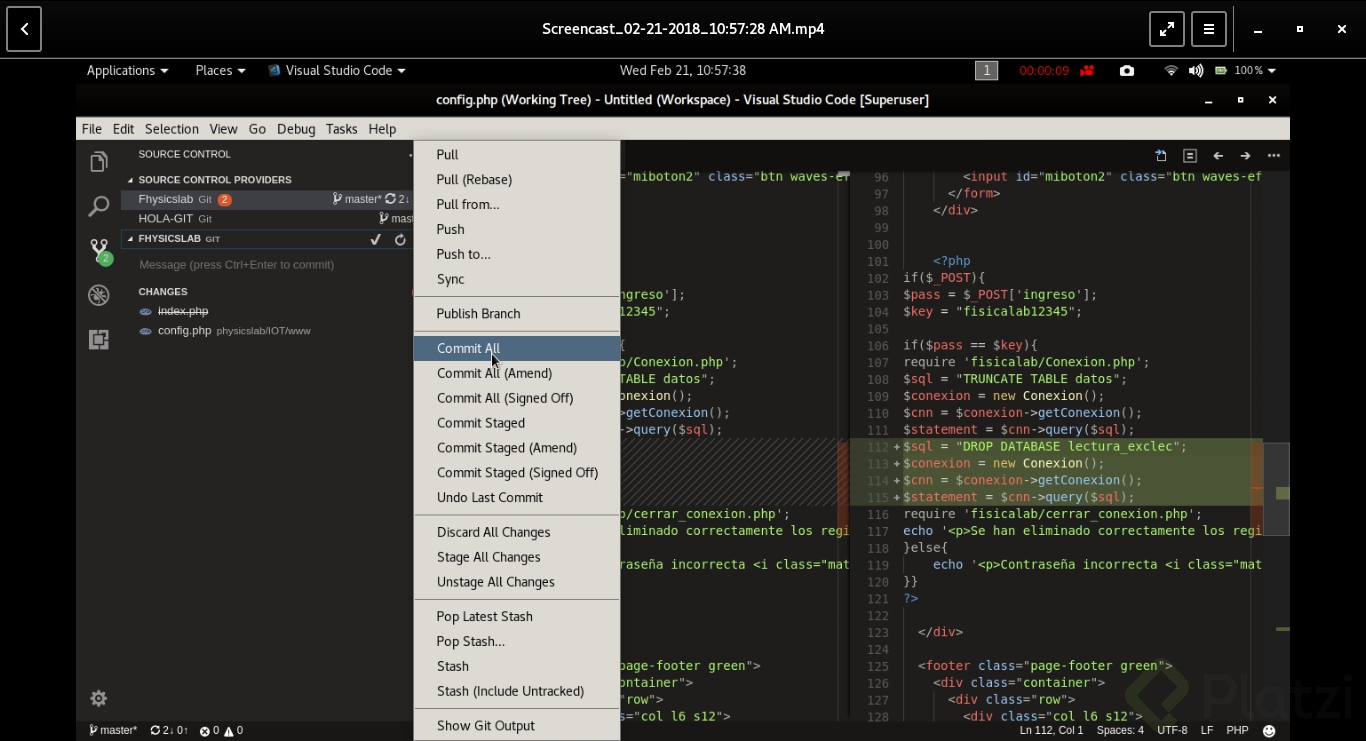Open config.php in Changes list
The height and width of the screenshot is (741, 1366).
point(267,330)
